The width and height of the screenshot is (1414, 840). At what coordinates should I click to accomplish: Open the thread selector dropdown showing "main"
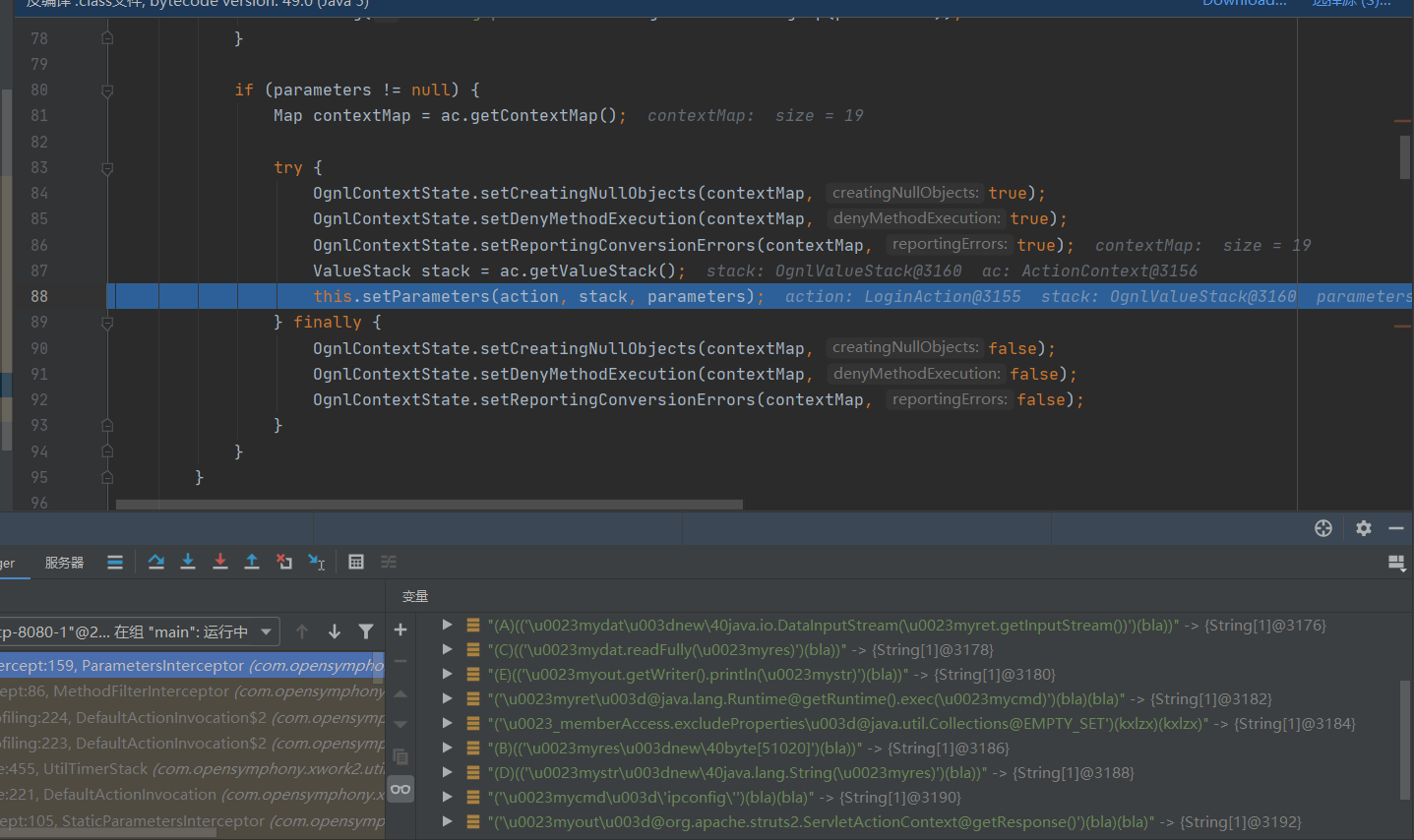click(139, 631)
